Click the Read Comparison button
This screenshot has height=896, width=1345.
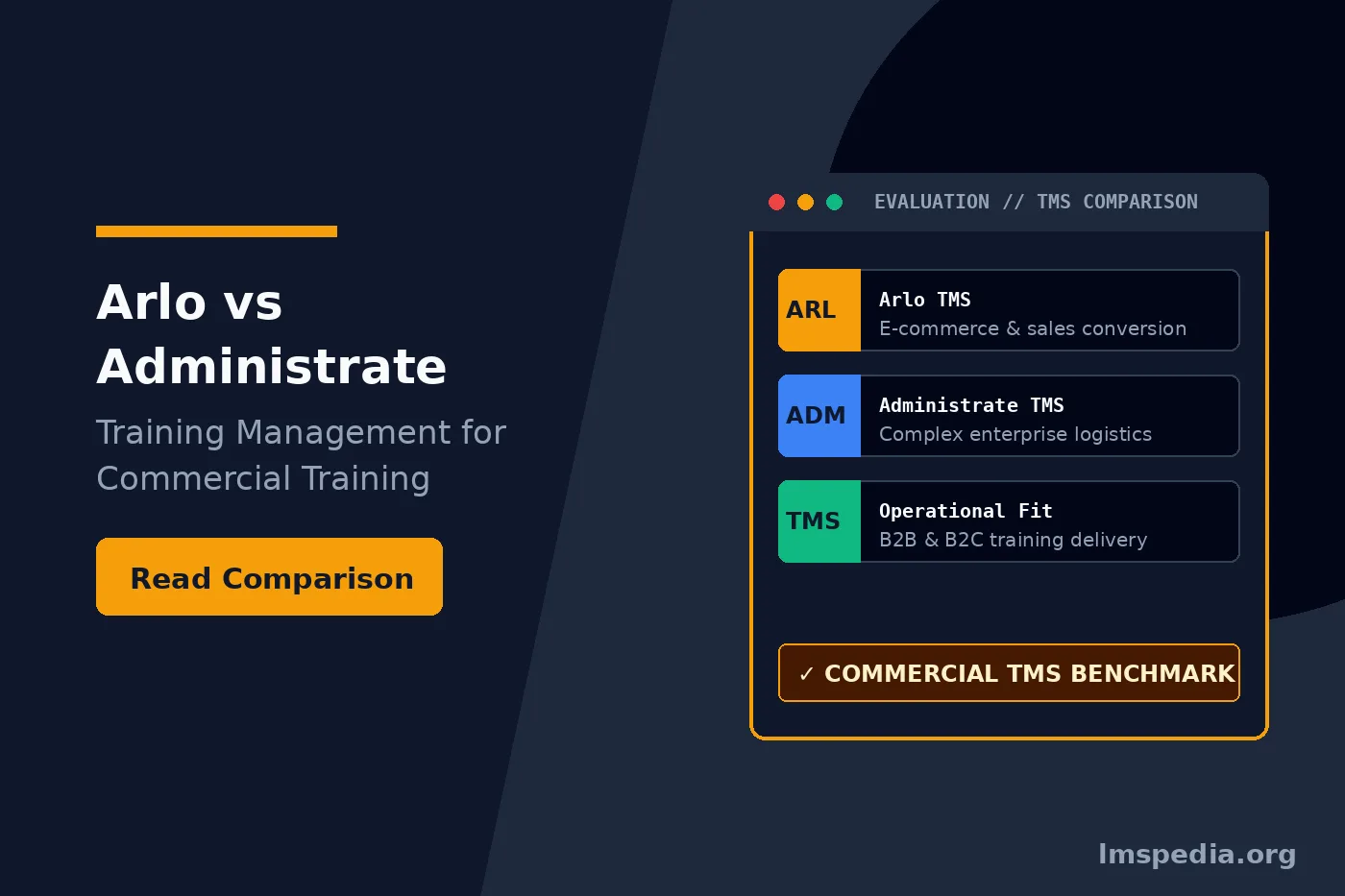tap(269, 576)
